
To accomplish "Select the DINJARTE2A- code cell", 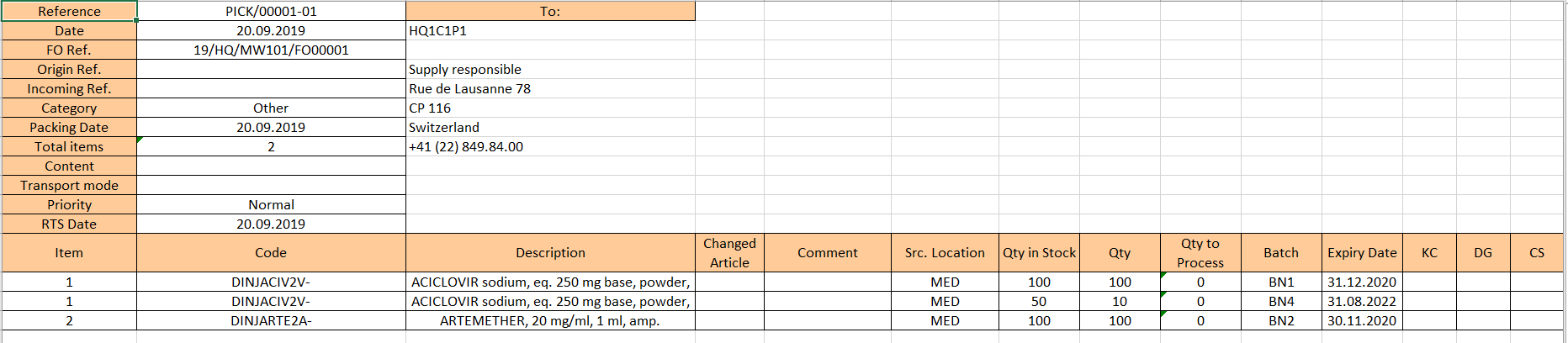I will click(271, 320).
